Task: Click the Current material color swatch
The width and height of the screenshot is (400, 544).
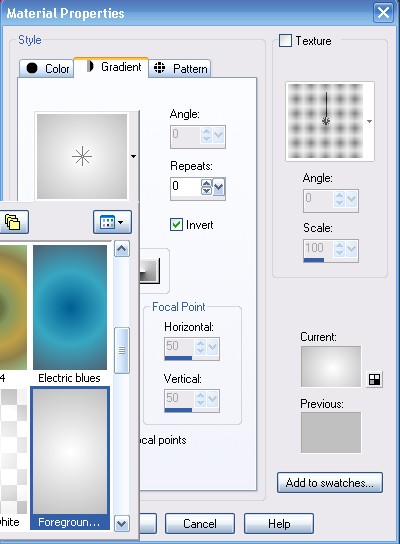Action: coord(331,366)
